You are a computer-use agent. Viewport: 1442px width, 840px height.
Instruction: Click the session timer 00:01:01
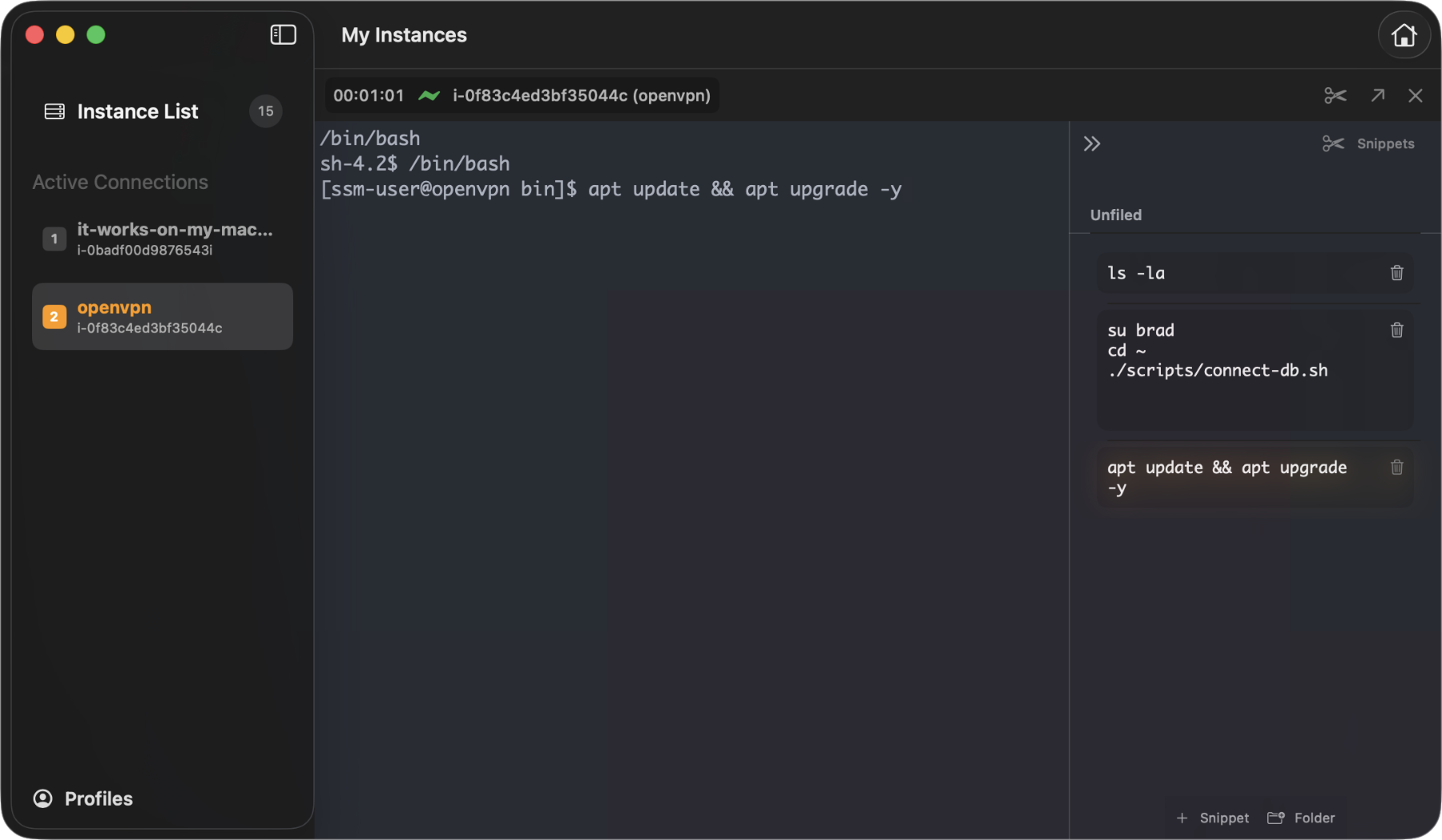pos(369,95)
